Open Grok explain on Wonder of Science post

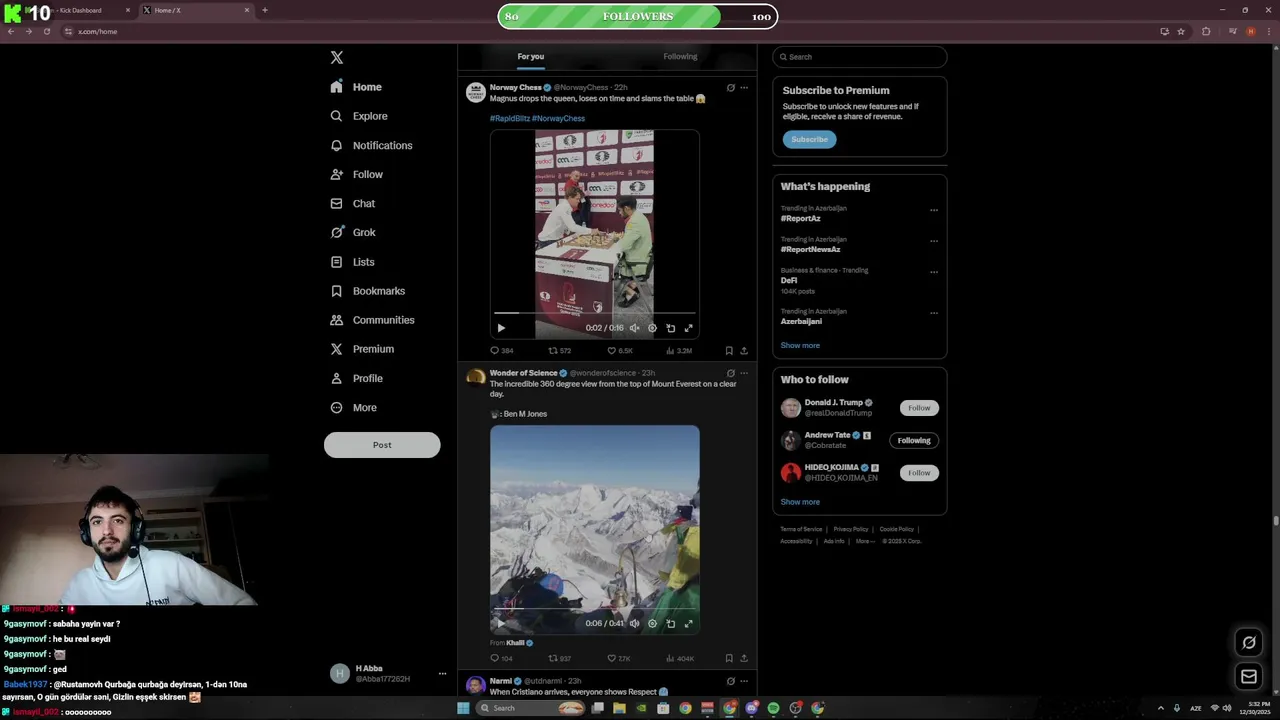(730, 373)
